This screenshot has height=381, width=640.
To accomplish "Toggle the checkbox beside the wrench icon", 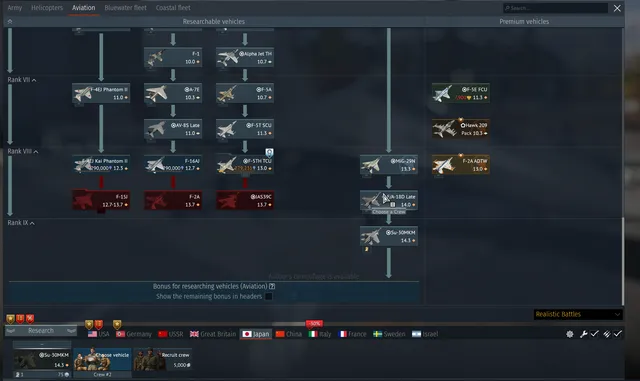I will (x=594, y=334).
